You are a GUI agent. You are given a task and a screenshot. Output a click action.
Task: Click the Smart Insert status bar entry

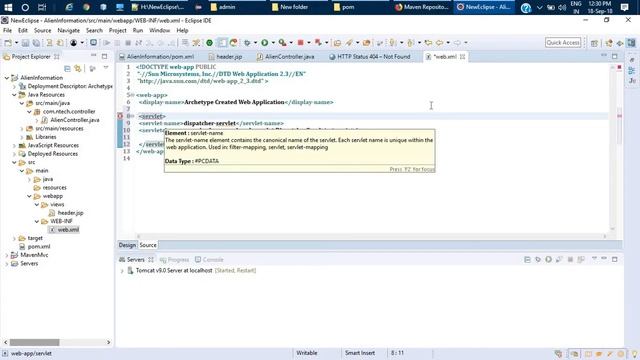[360, 353]
